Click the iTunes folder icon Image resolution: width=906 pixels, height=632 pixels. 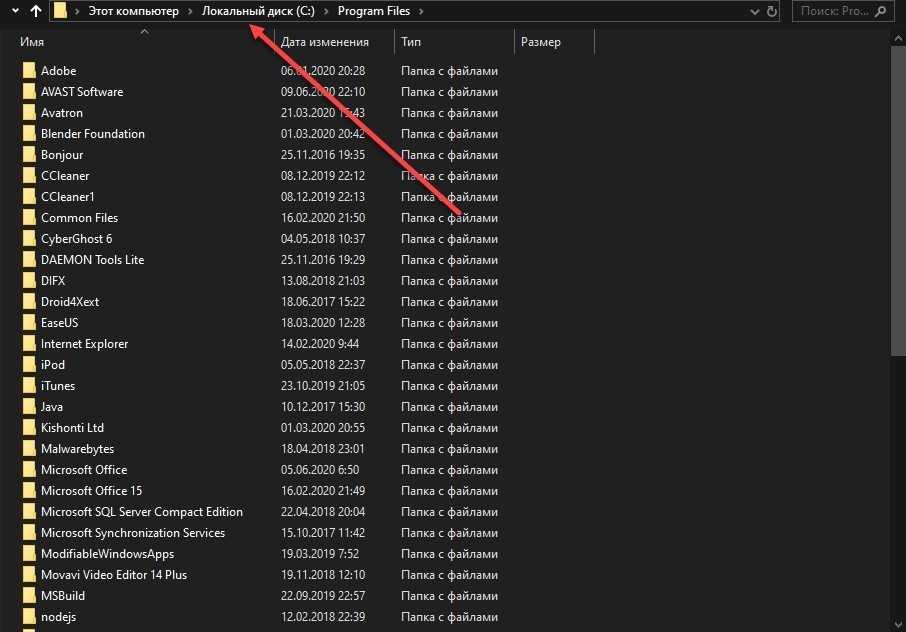tap(29, 386)
